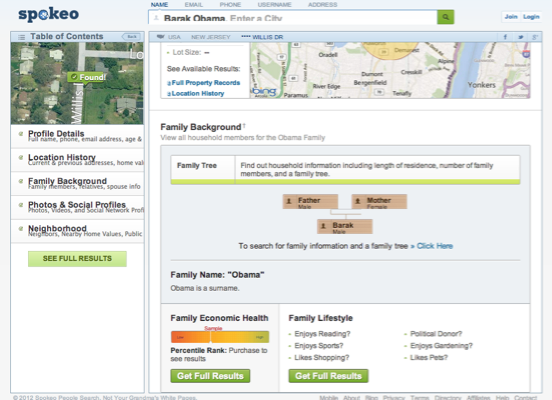Click the aerial photo thumbnail
552x400 pixels.
(x=77, y=83)
